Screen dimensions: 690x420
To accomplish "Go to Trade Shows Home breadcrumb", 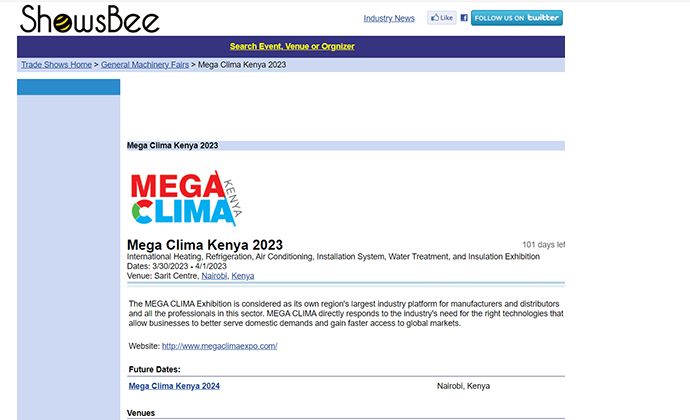I will point(57,65).
